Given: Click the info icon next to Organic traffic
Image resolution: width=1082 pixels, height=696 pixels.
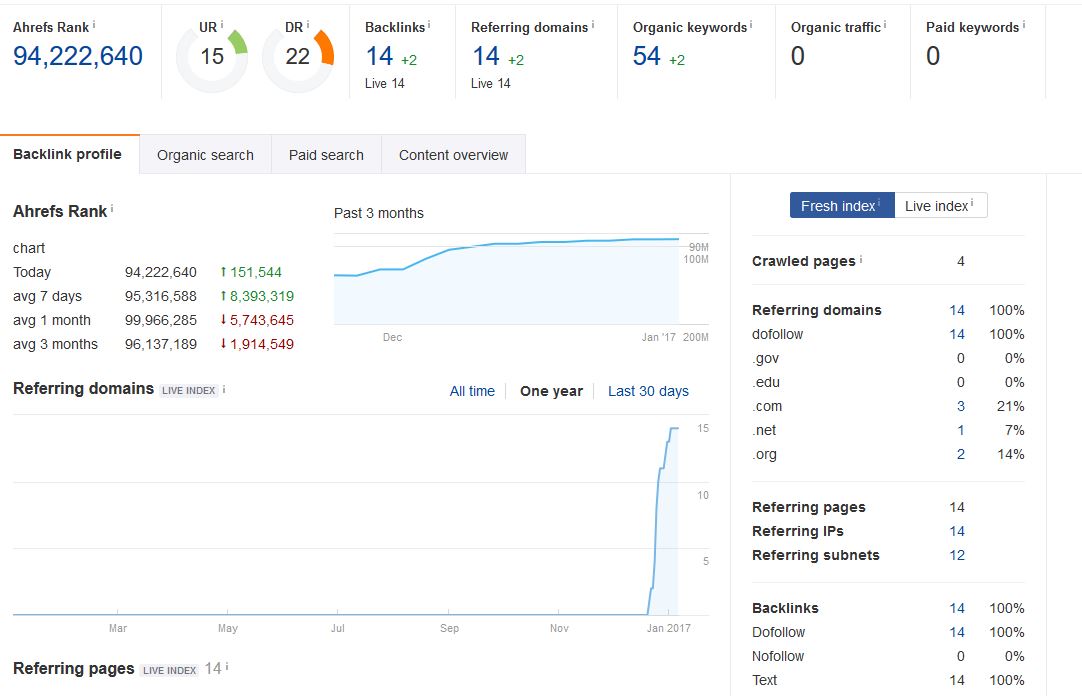Looking at the screenshot, I should (x=885, y=25).
